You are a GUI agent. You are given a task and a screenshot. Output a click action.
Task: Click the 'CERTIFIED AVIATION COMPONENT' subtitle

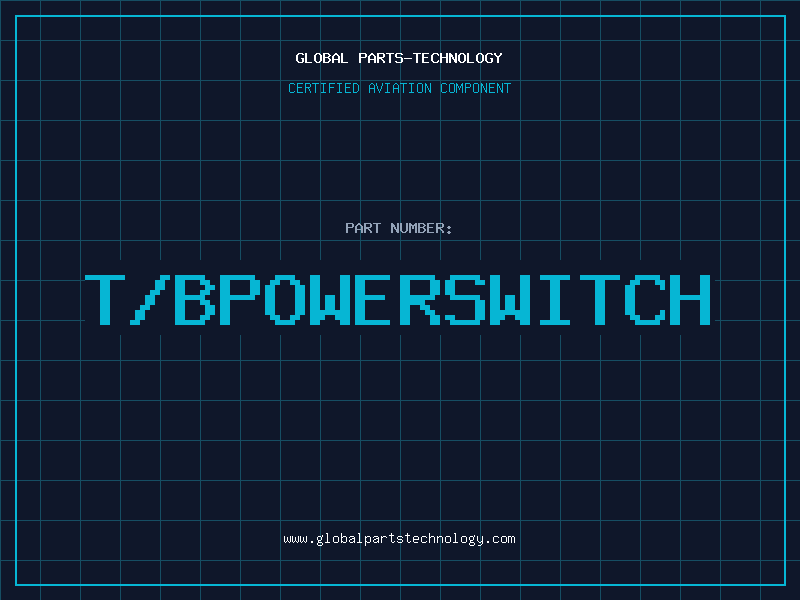coord(399,88)
